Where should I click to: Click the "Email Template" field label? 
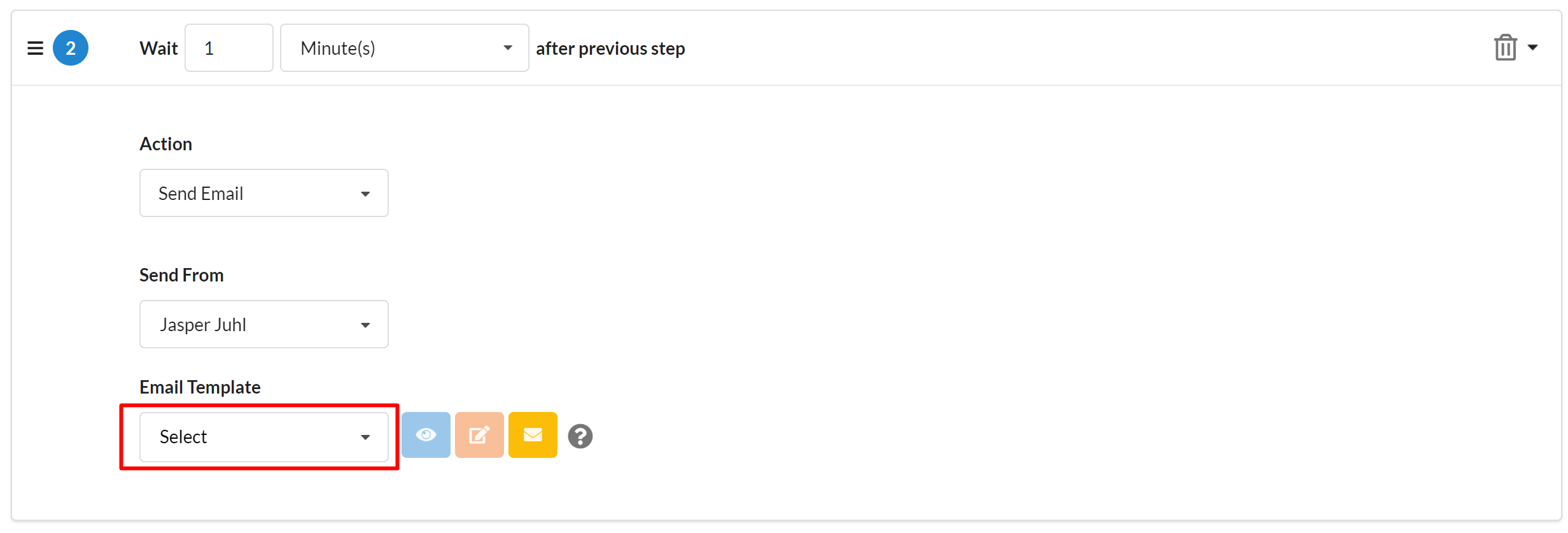(200, 387)
